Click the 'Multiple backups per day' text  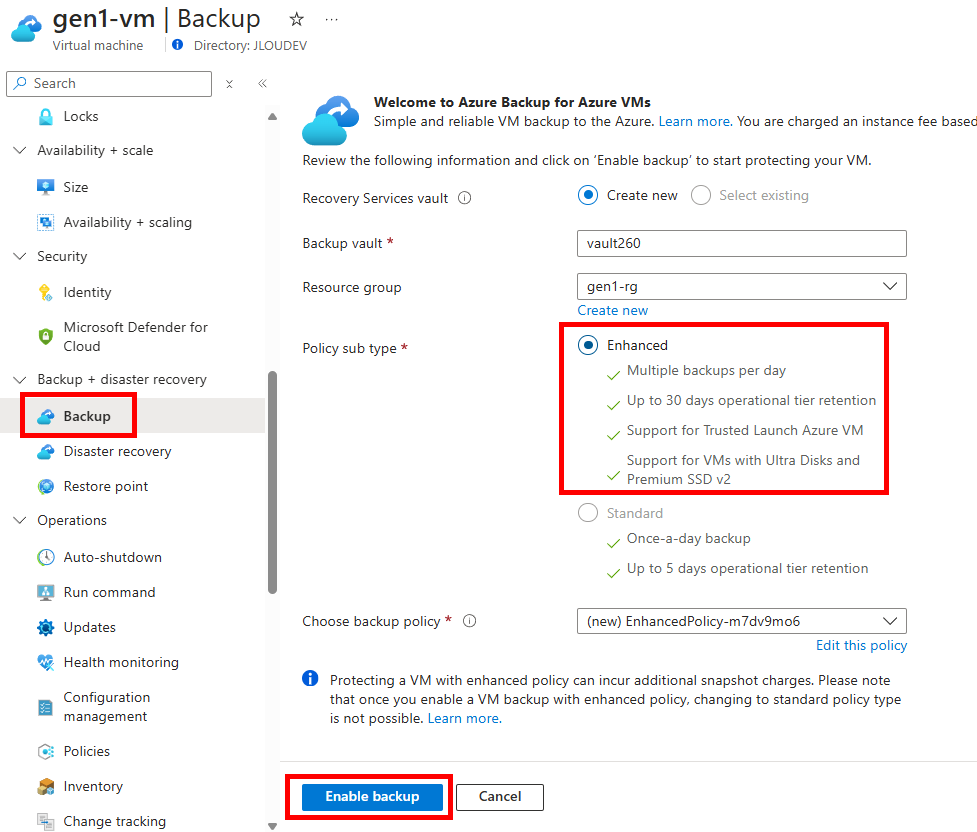(706, 370)
